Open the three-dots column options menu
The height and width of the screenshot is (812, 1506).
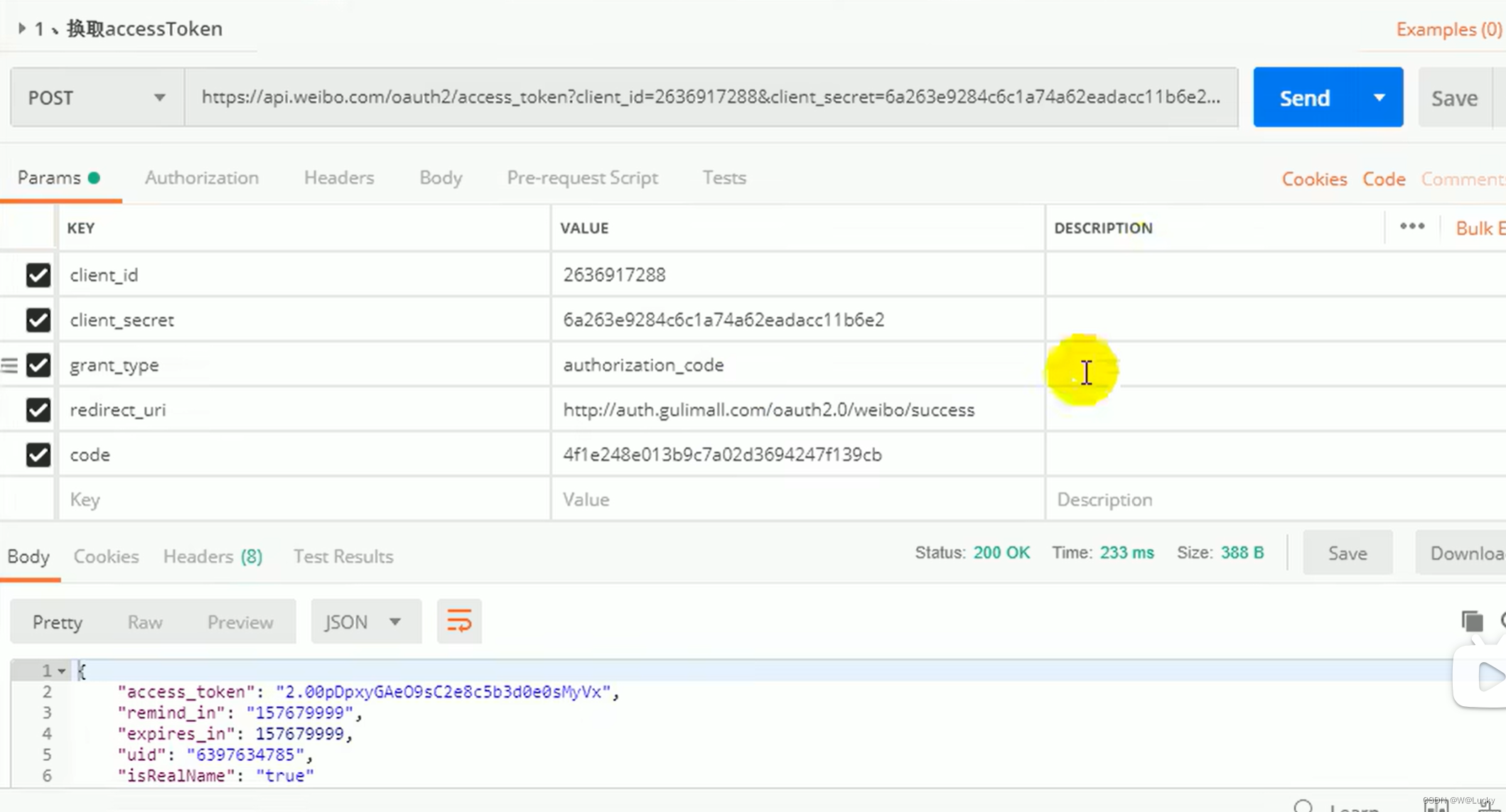pos(1411,227)
